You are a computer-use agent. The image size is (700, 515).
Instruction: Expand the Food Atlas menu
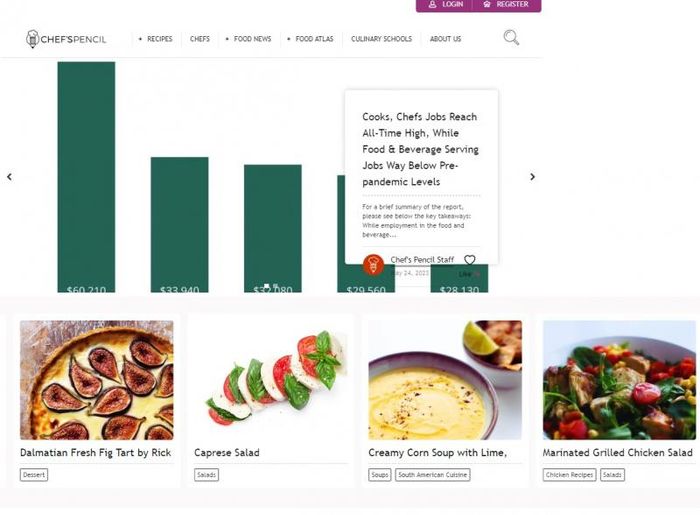310,39
